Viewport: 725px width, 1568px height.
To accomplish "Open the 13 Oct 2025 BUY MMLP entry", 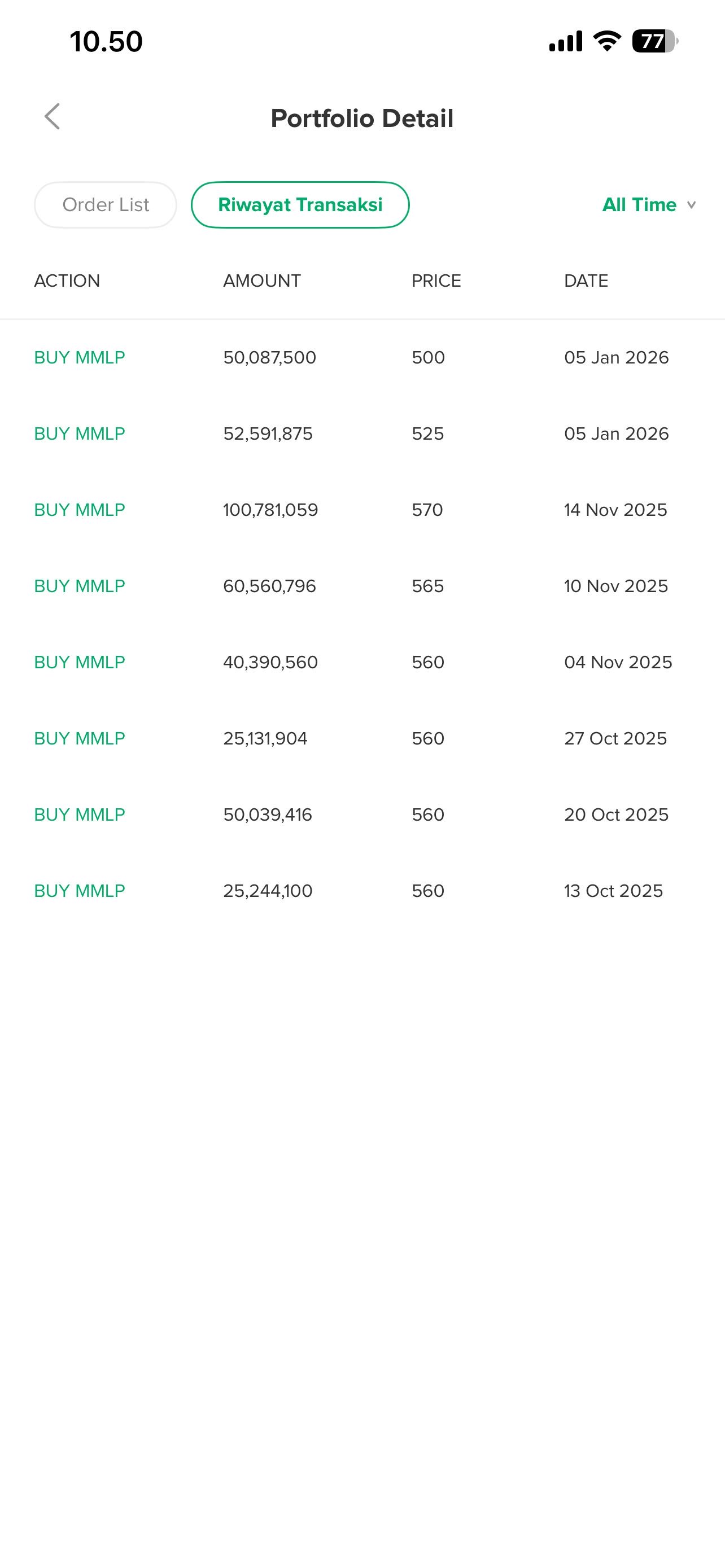I will click(80, 891).
